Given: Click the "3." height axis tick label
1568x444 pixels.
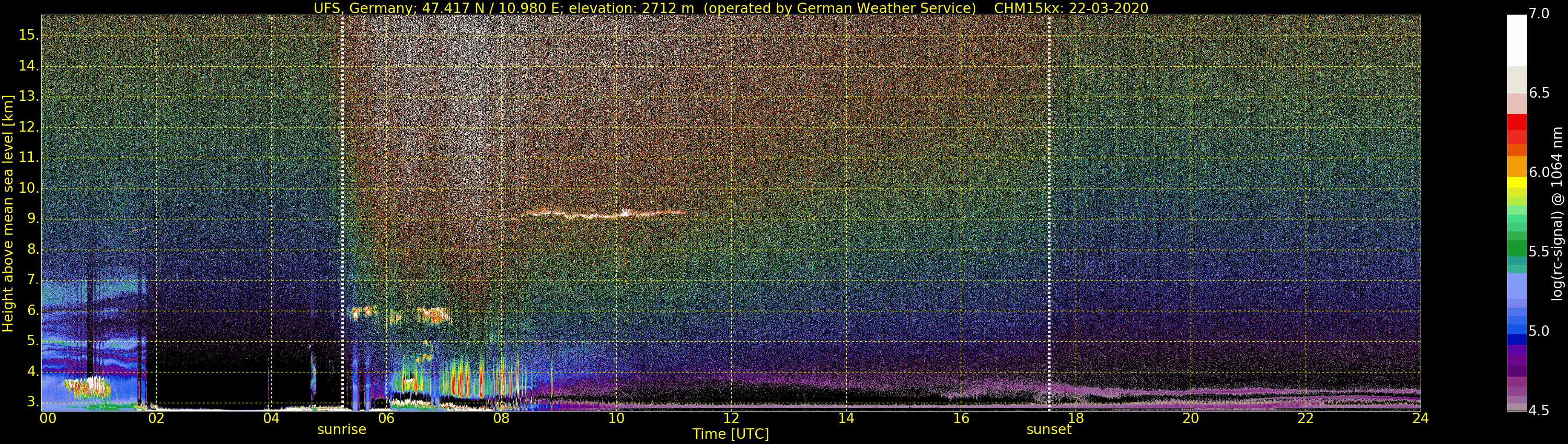Looking at the screenshot, I should click(x=32, y=402).
